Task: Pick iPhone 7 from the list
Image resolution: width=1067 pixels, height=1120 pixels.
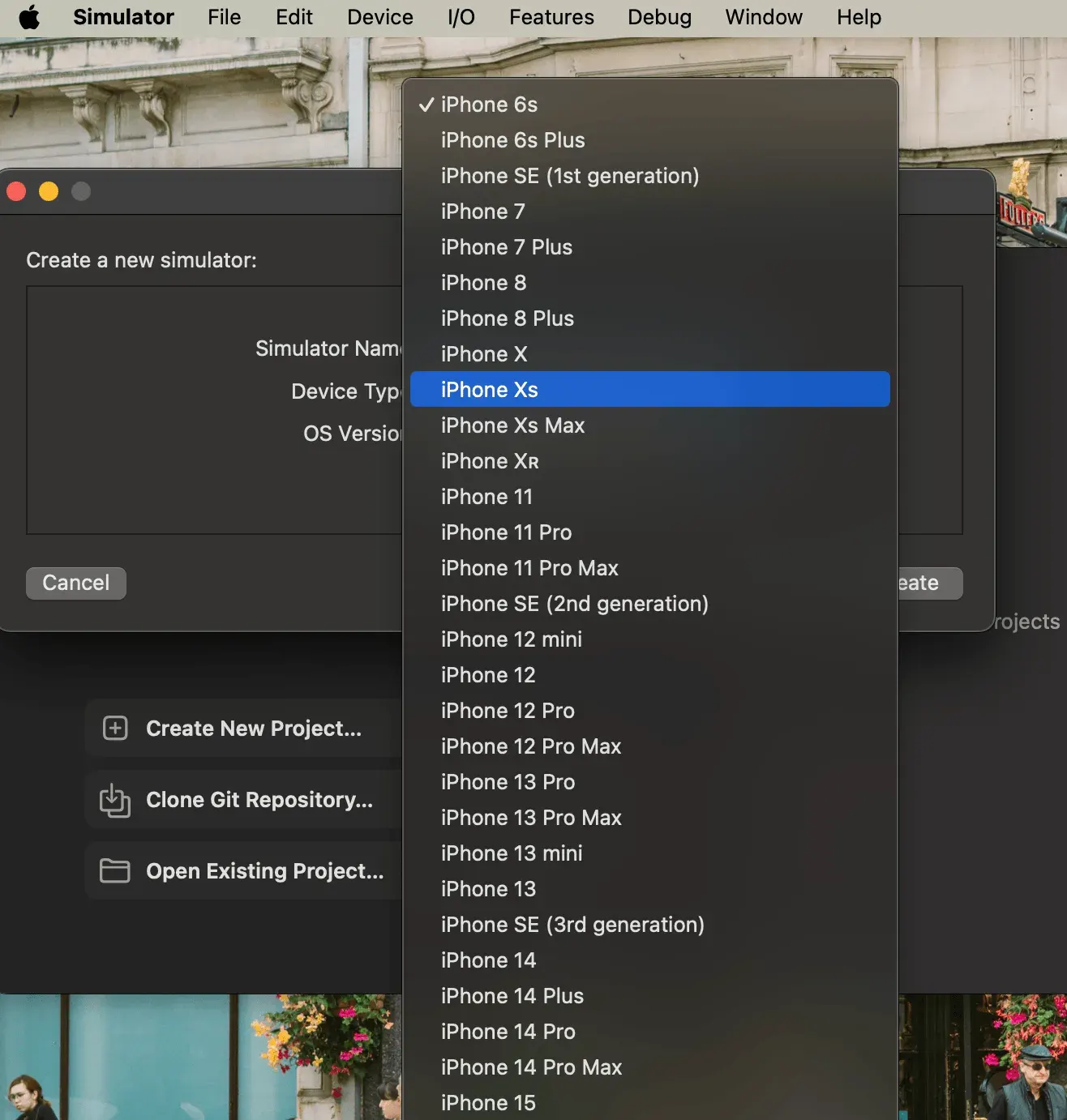Action: coord(650,212)
